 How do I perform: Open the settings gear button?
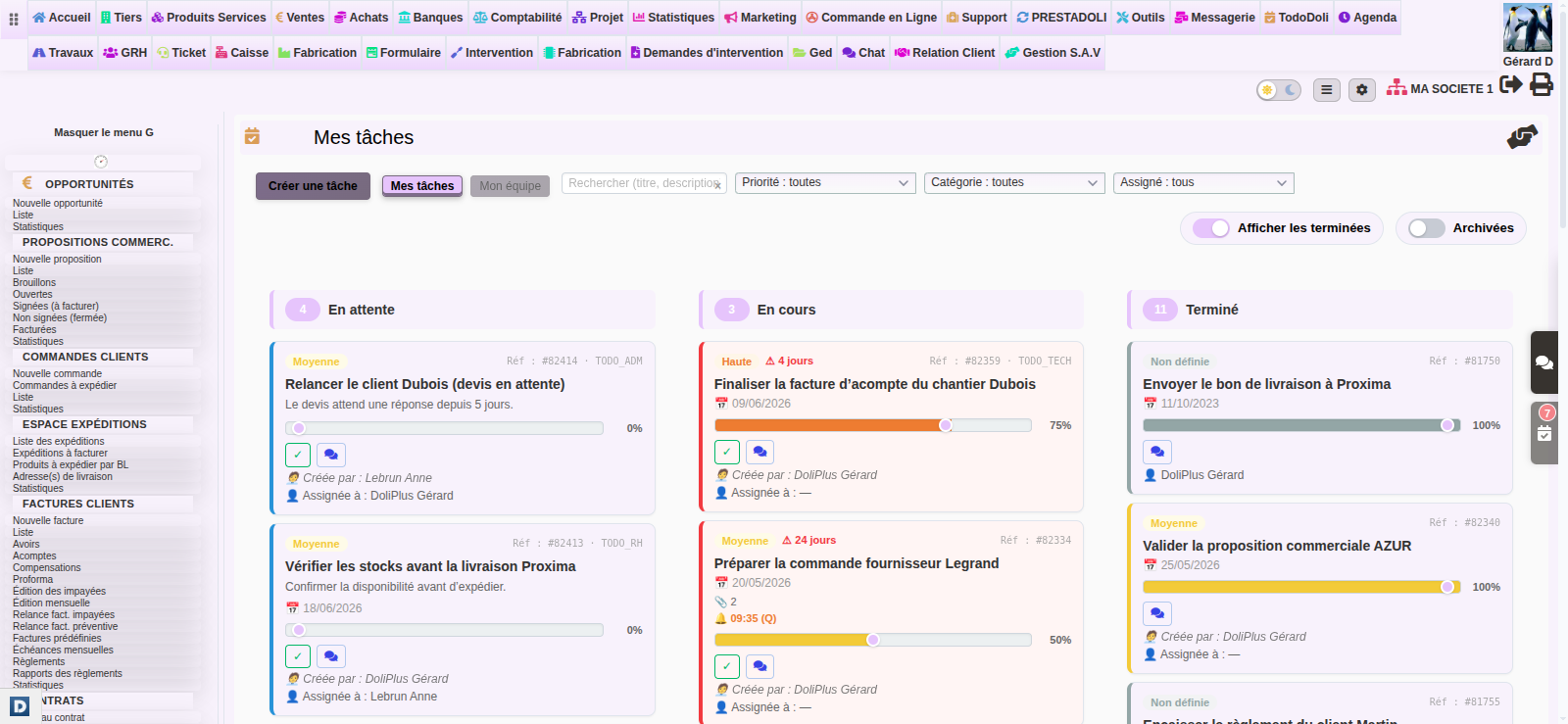pos(1362,90)
